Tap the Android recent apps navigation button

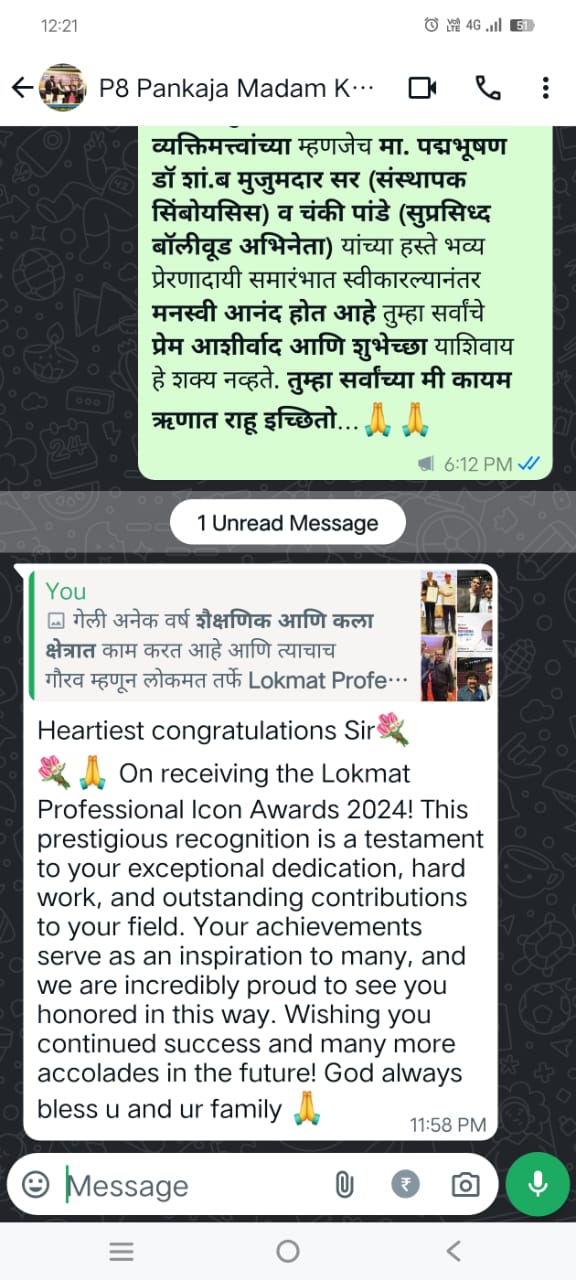pyautogui.click(x=121, y=1251)
